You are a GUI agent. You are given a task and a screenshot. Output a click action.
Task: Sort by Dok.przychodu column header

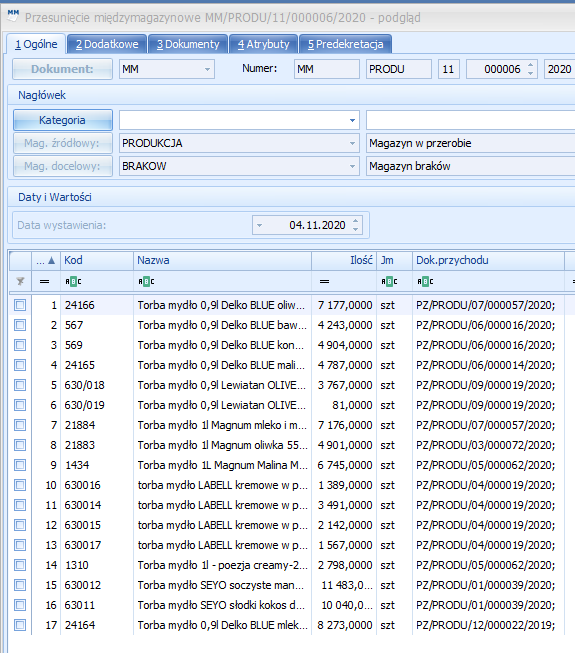488,260
